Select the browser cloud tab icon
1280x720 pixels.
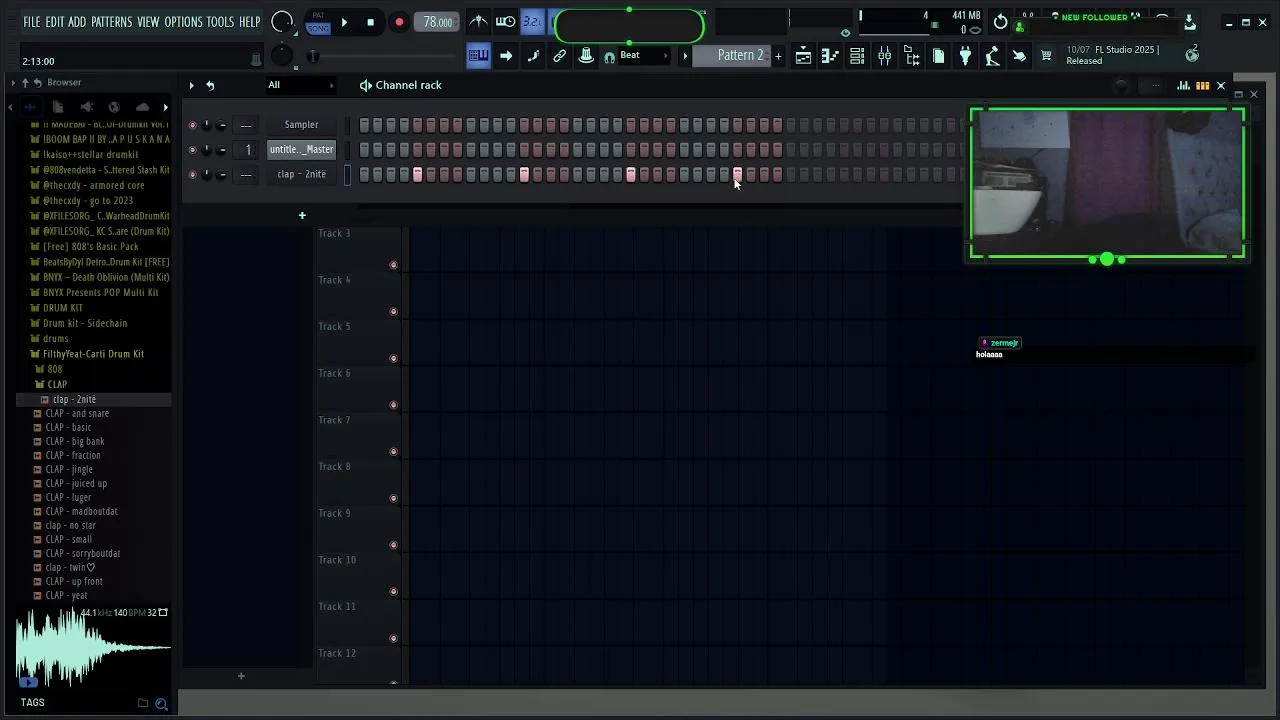click(x=142, y=107)
